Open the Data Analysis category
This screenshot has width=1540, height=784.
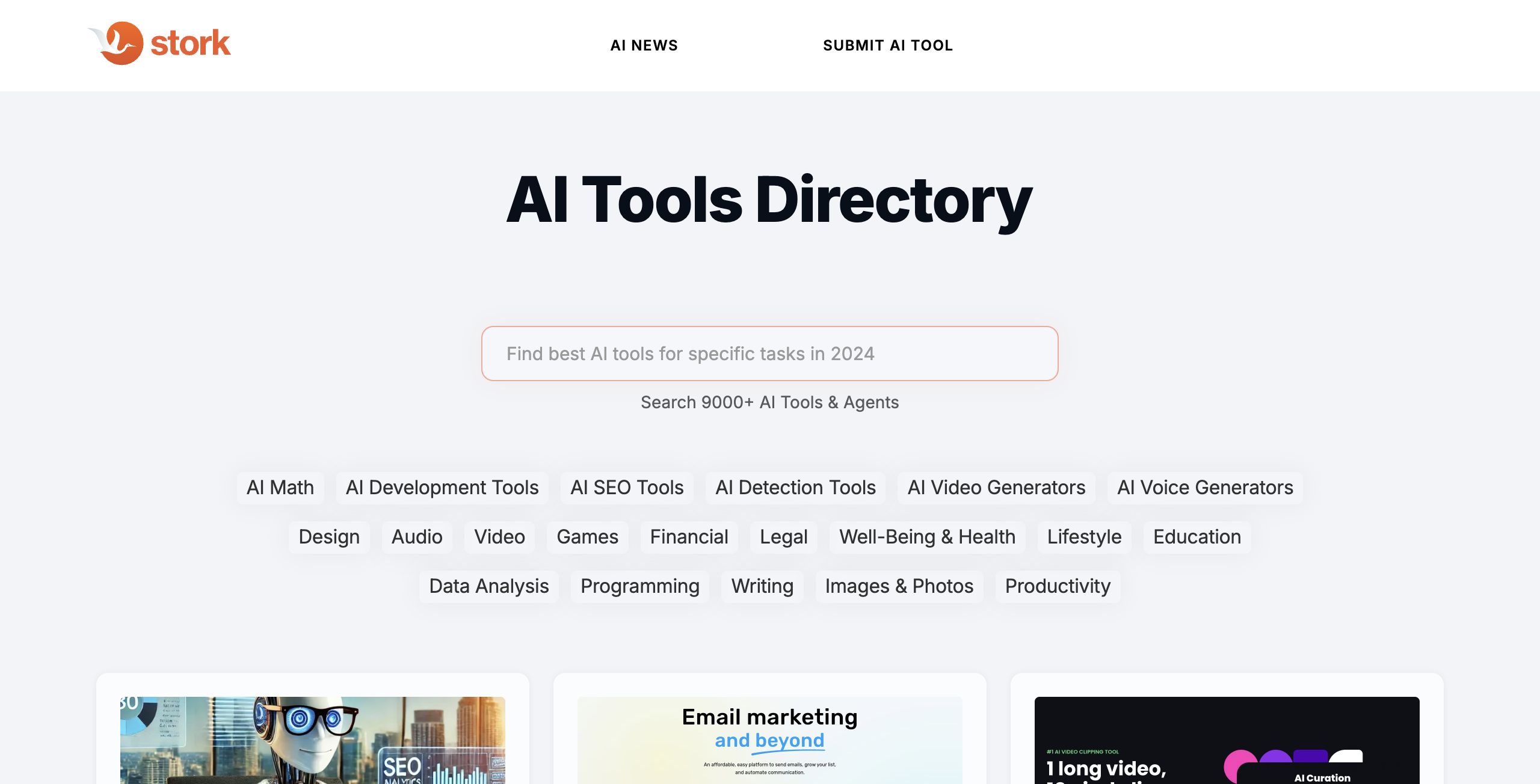pos(489,586)
